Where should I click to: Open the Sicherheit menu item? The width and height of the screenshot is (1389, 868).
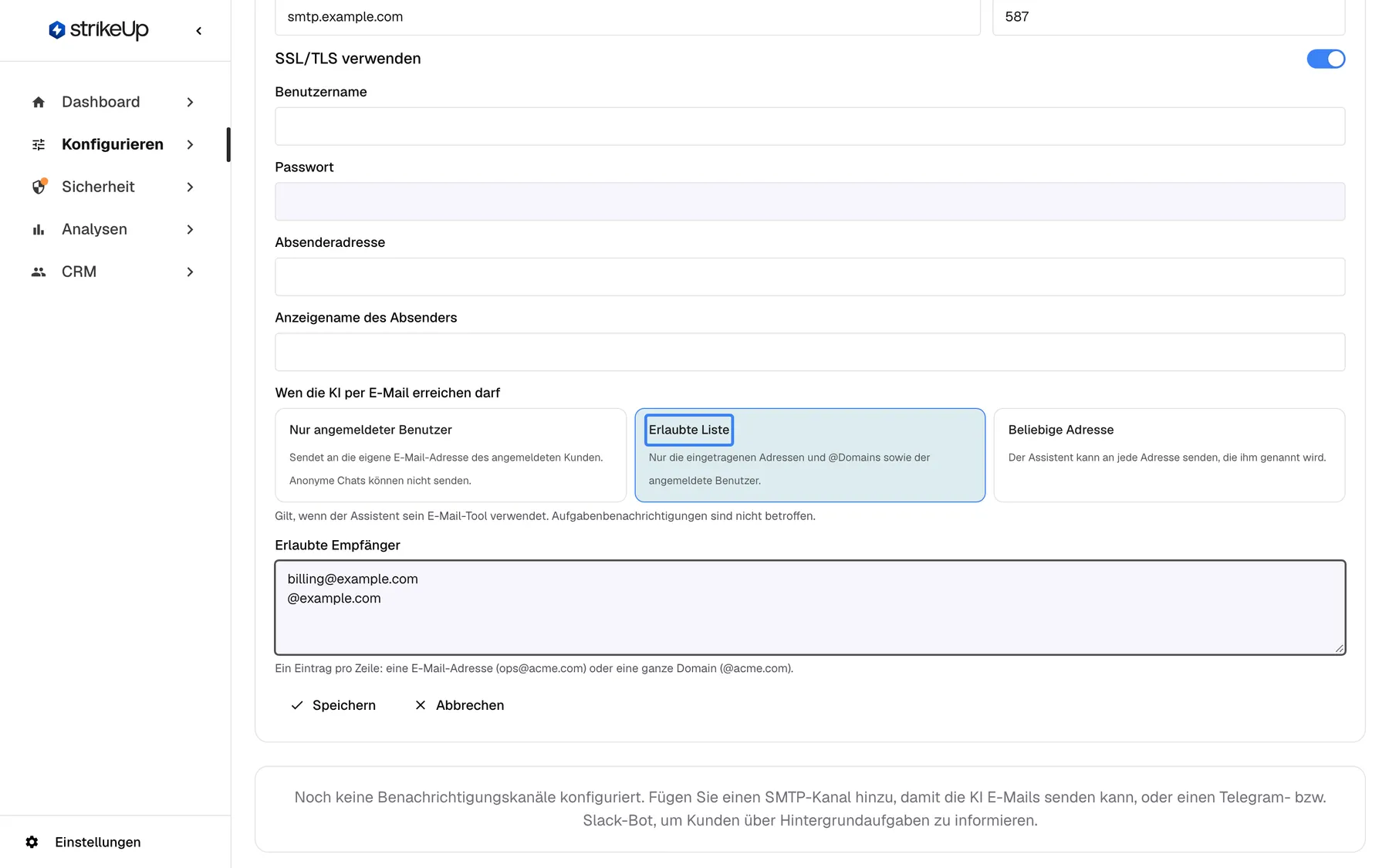point(114,187)
